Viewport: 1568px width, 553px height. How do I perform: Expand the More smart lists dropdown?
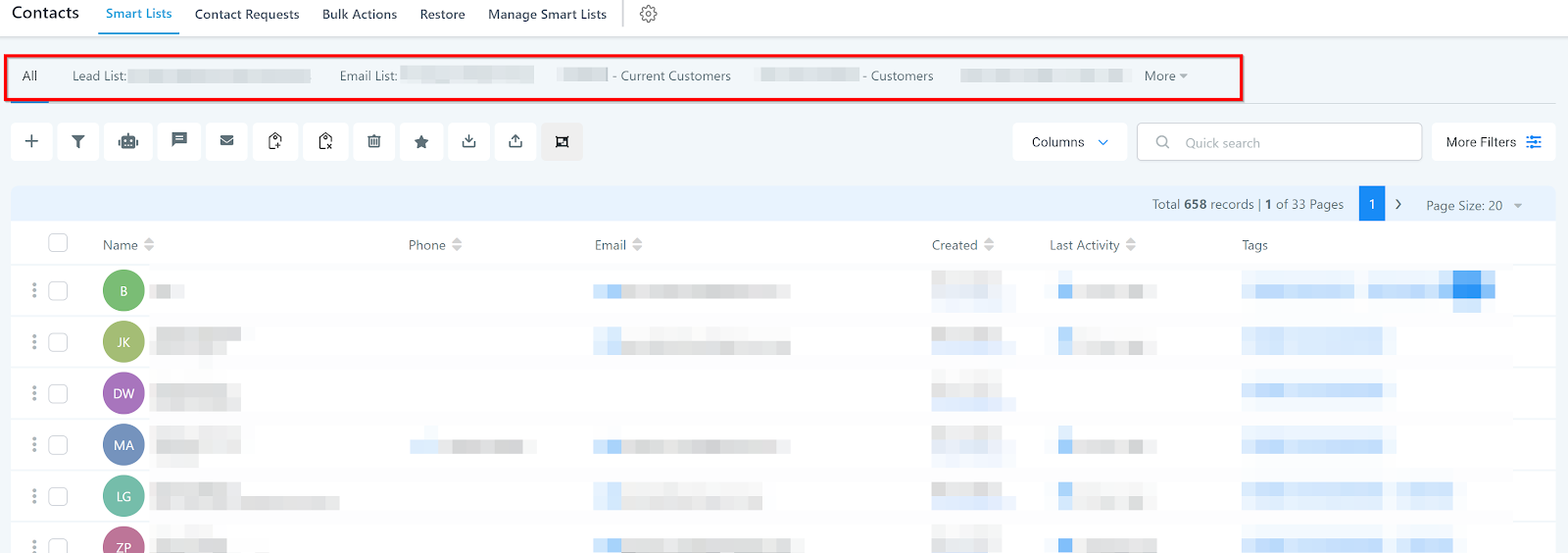pyautogui.click(x=1165, y=75)
